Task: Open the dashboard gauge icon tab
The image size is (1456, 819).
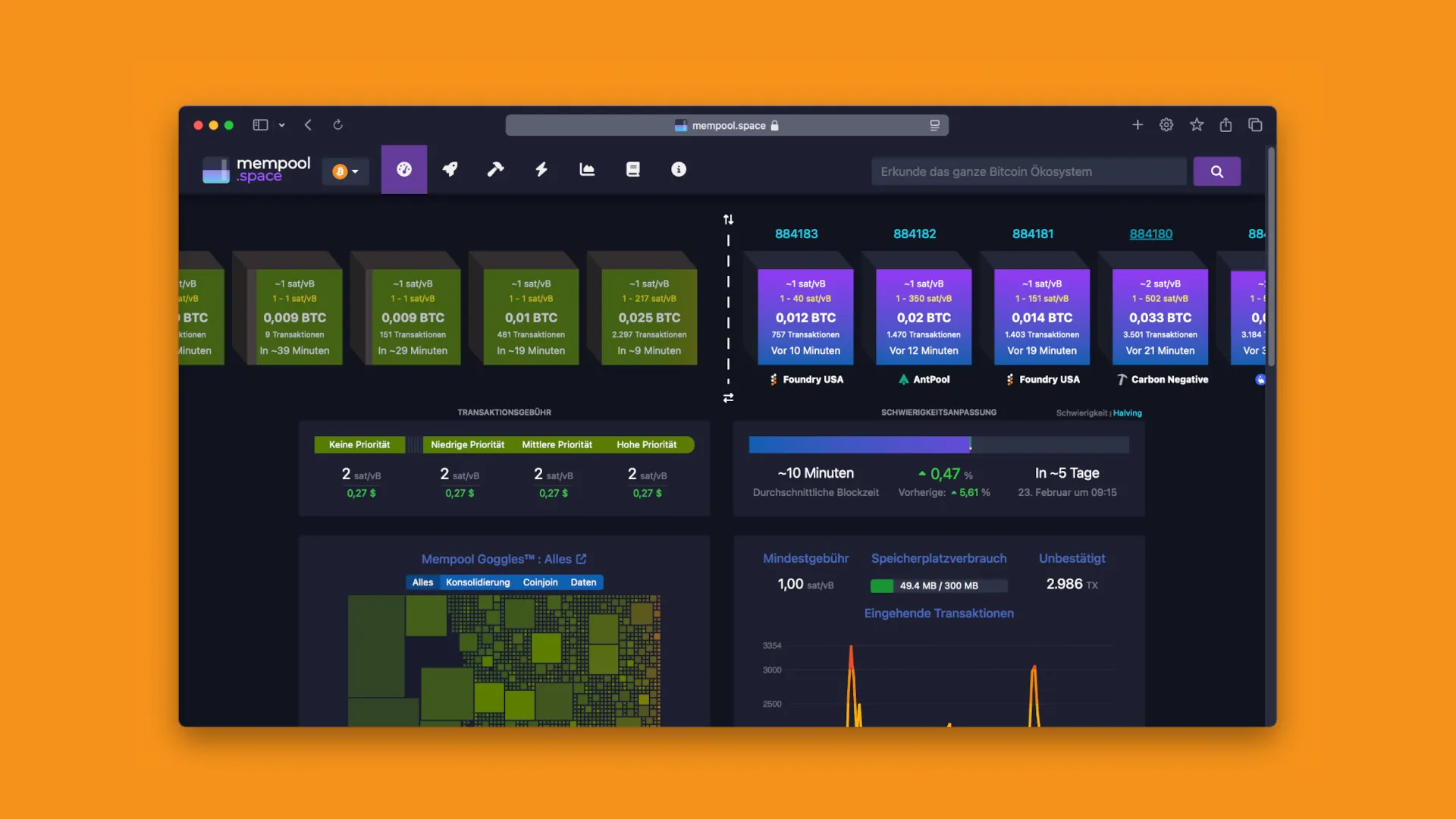Action: point(403,170)
